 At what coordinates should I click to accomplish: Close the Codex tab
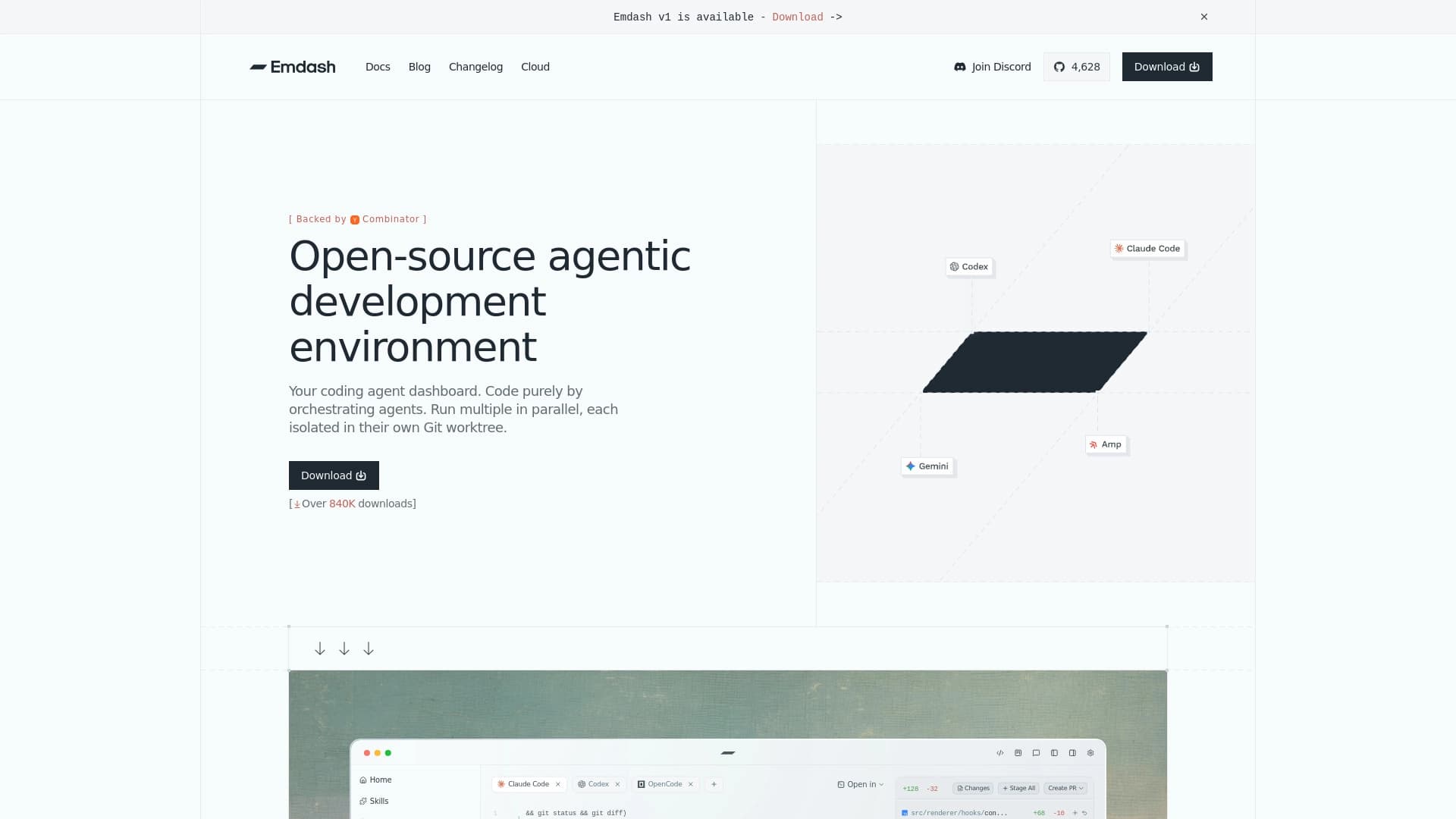617,784
